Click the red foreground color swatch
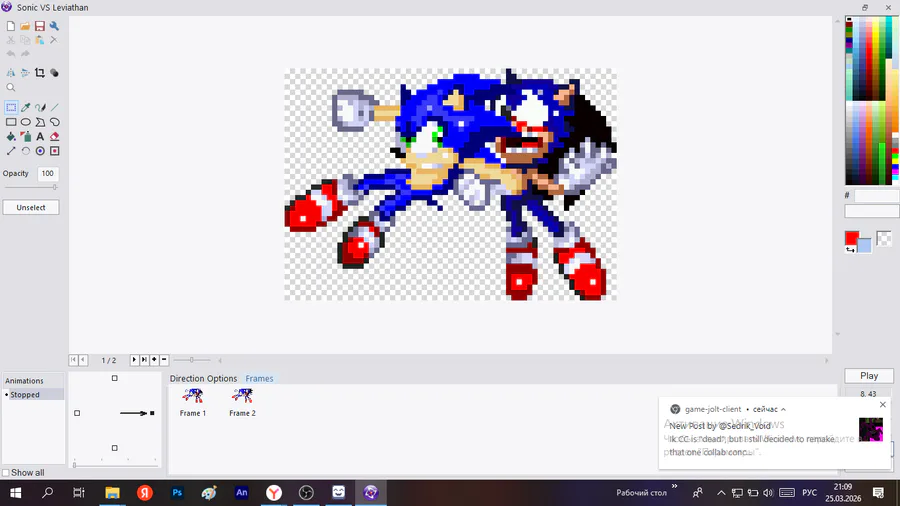The image size is (900, 506). 852,238
